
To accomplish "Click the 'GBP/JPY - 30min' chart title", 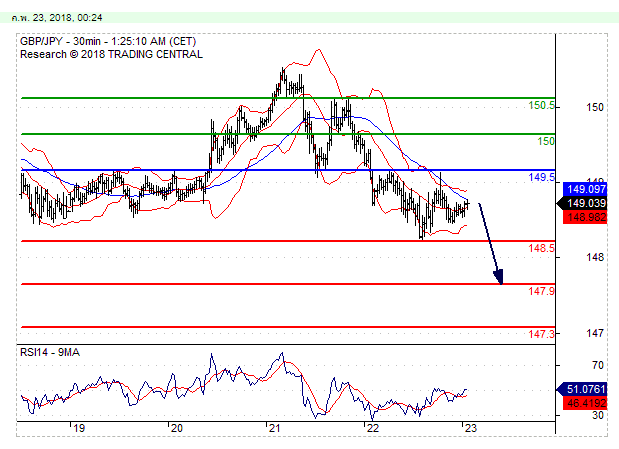I will click(108, 41).
